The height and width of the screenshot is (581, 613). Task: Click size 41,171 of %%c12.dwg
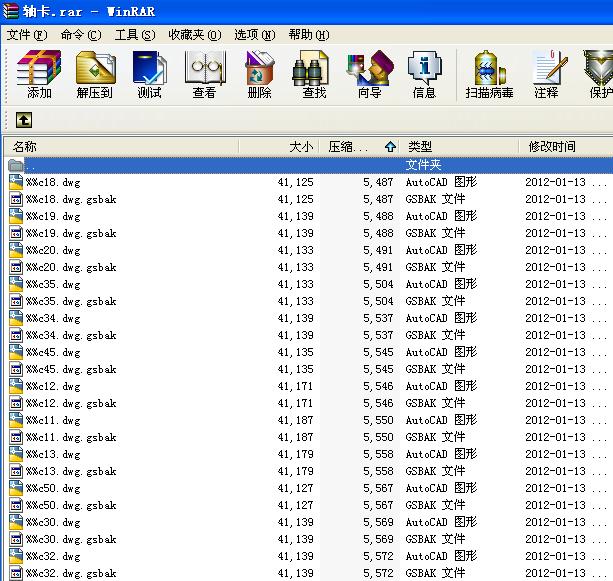[x=295, y=386]
